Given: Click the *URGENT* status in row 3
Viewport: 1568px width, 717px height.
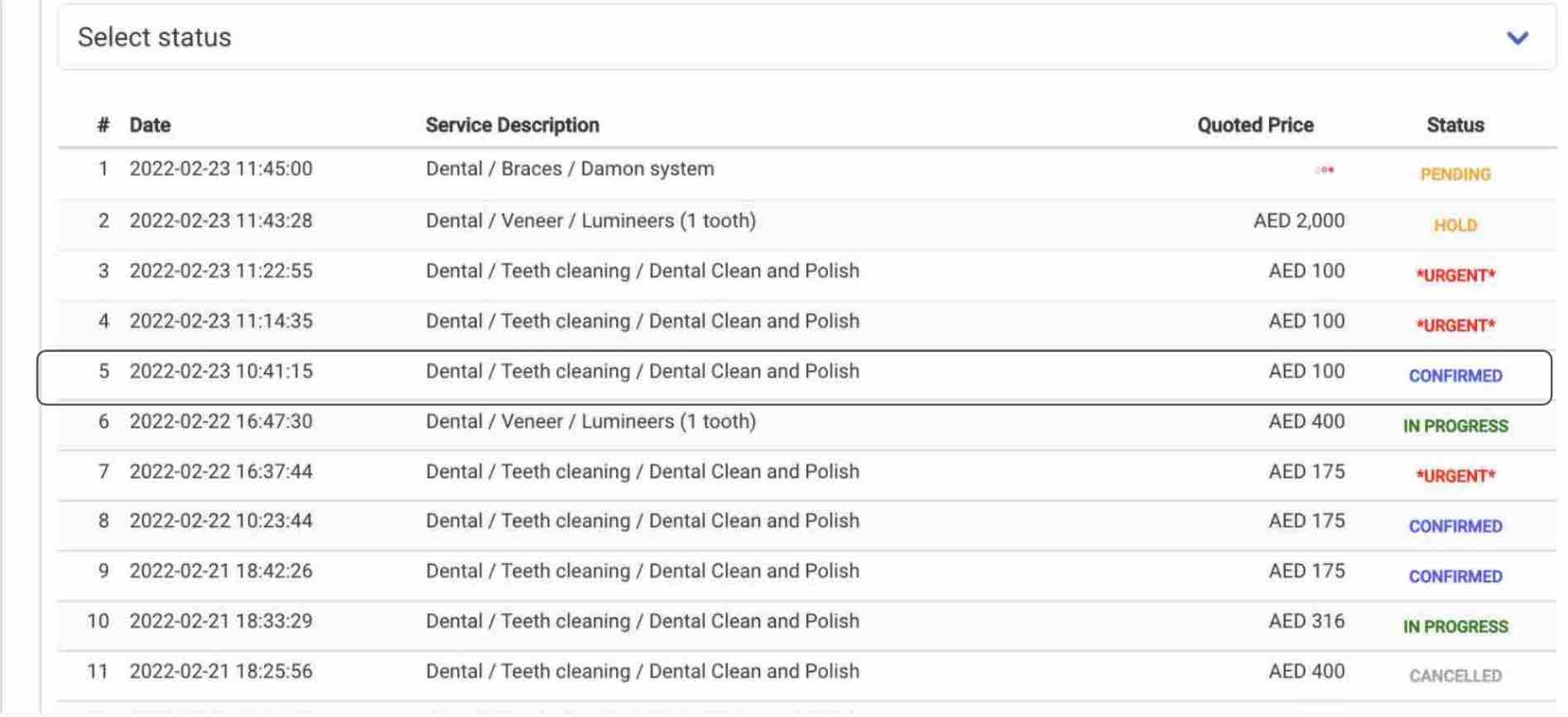Looking at the screenshot, I should point(1455,276).
